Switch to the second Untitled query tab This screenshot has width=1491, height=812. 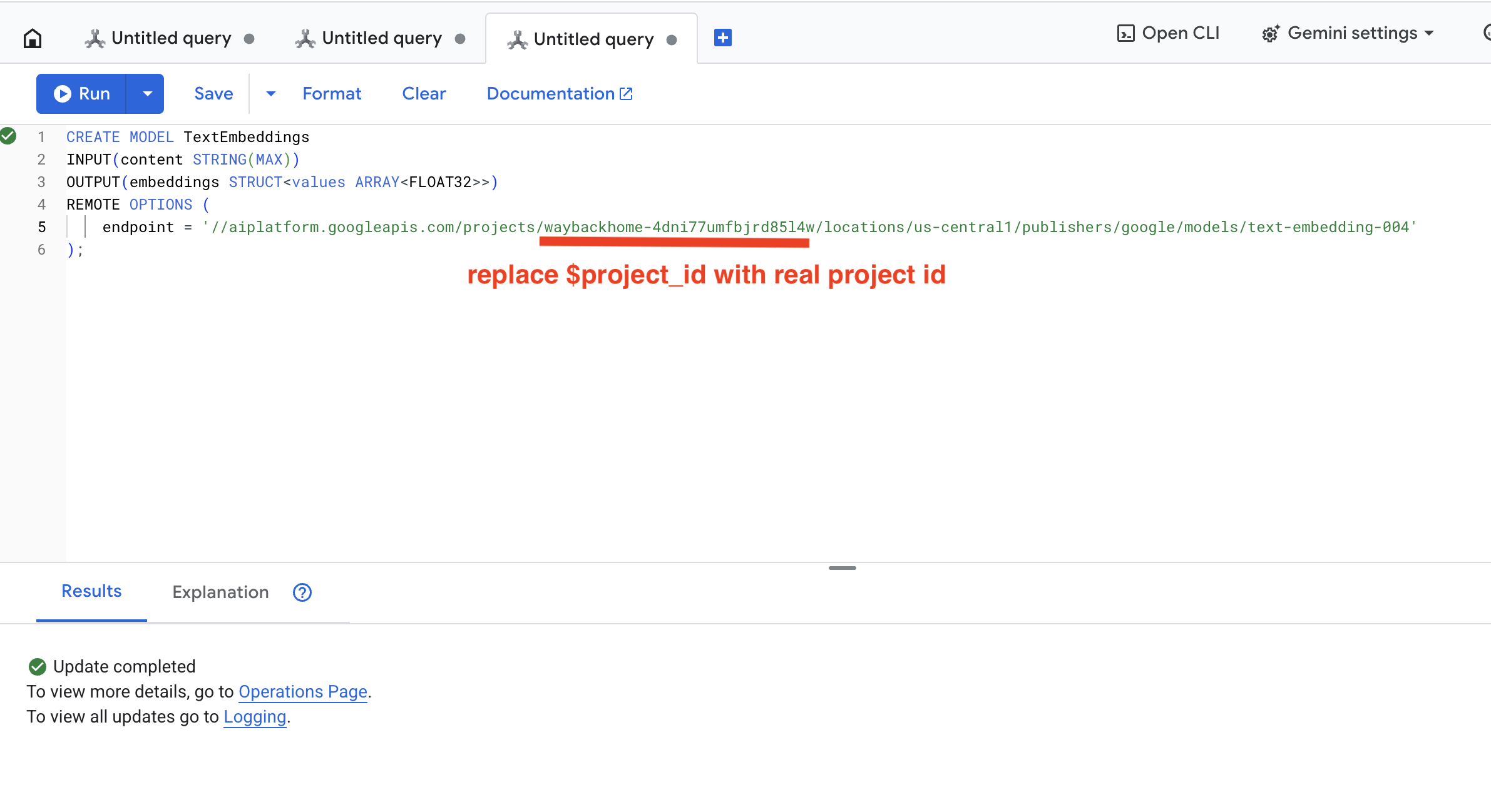tap(381, 38)
